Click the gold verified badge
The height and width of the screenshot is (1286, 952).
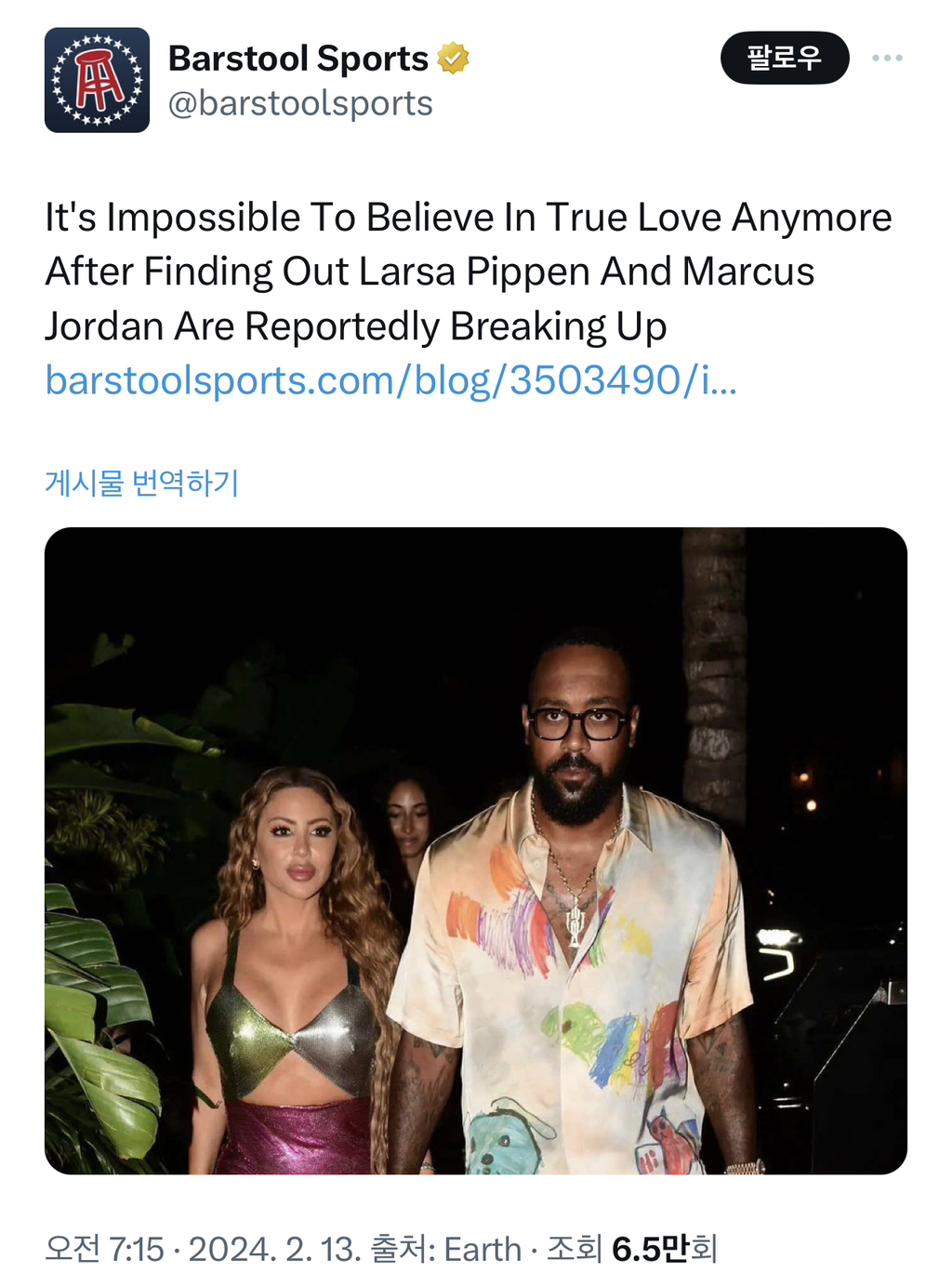click(453, 59)
